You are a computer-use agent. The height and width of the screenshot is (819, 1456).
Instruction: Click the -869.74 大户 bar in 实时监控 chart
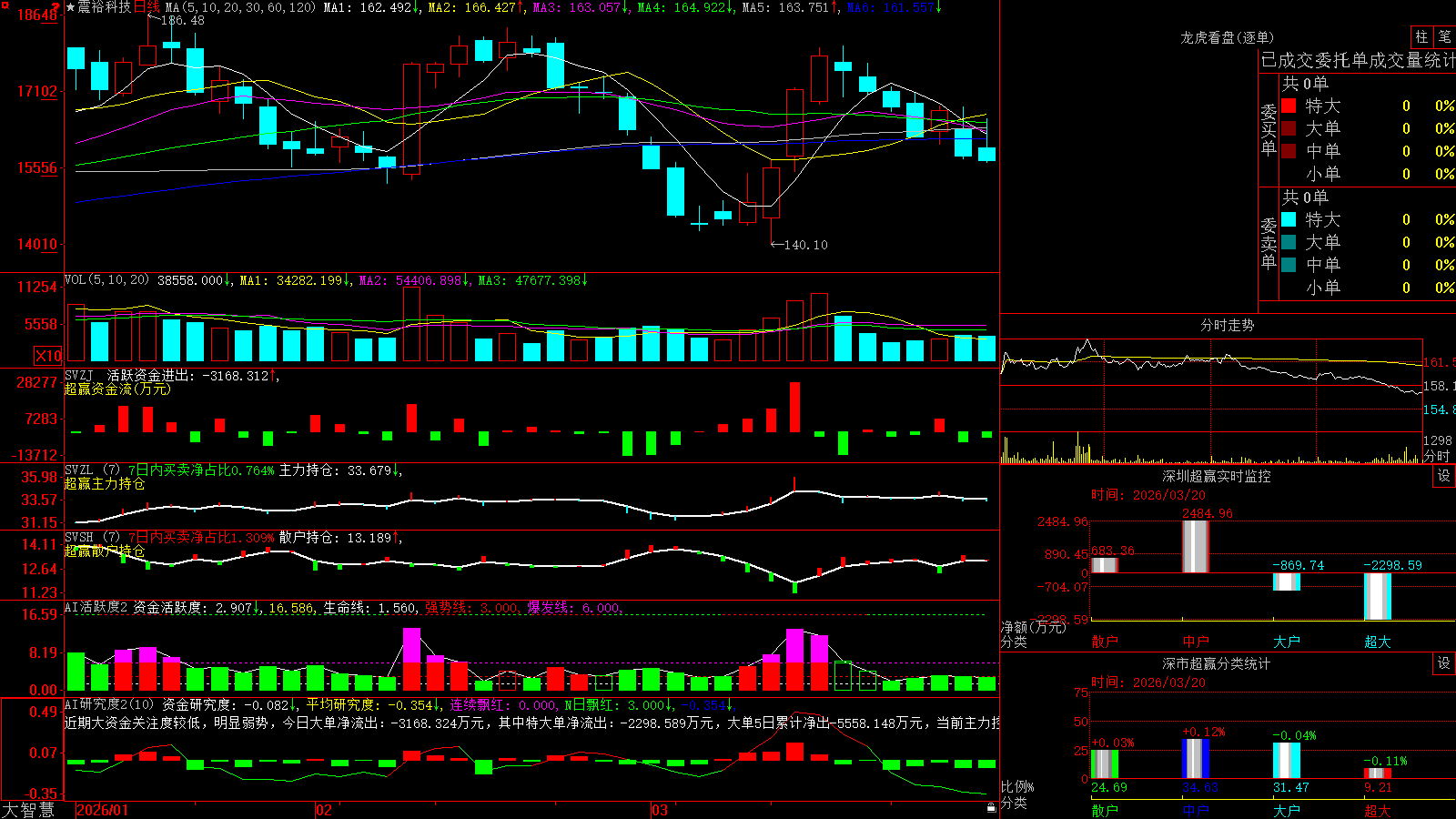(1287, 581)
